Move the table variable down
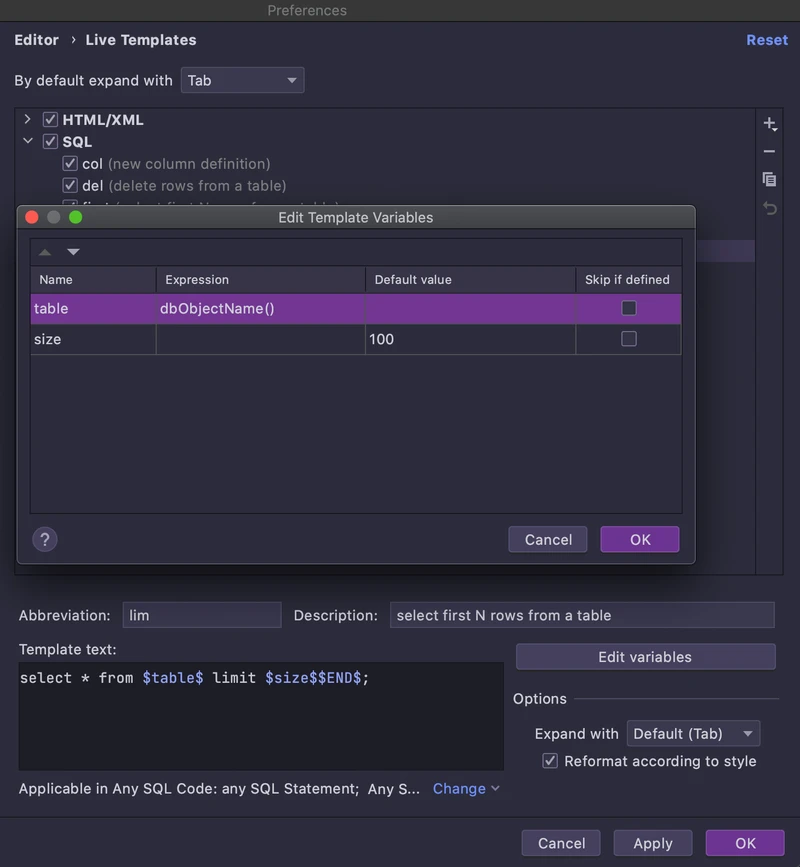This screenshot has height=867, width=800. click(73, 251)
